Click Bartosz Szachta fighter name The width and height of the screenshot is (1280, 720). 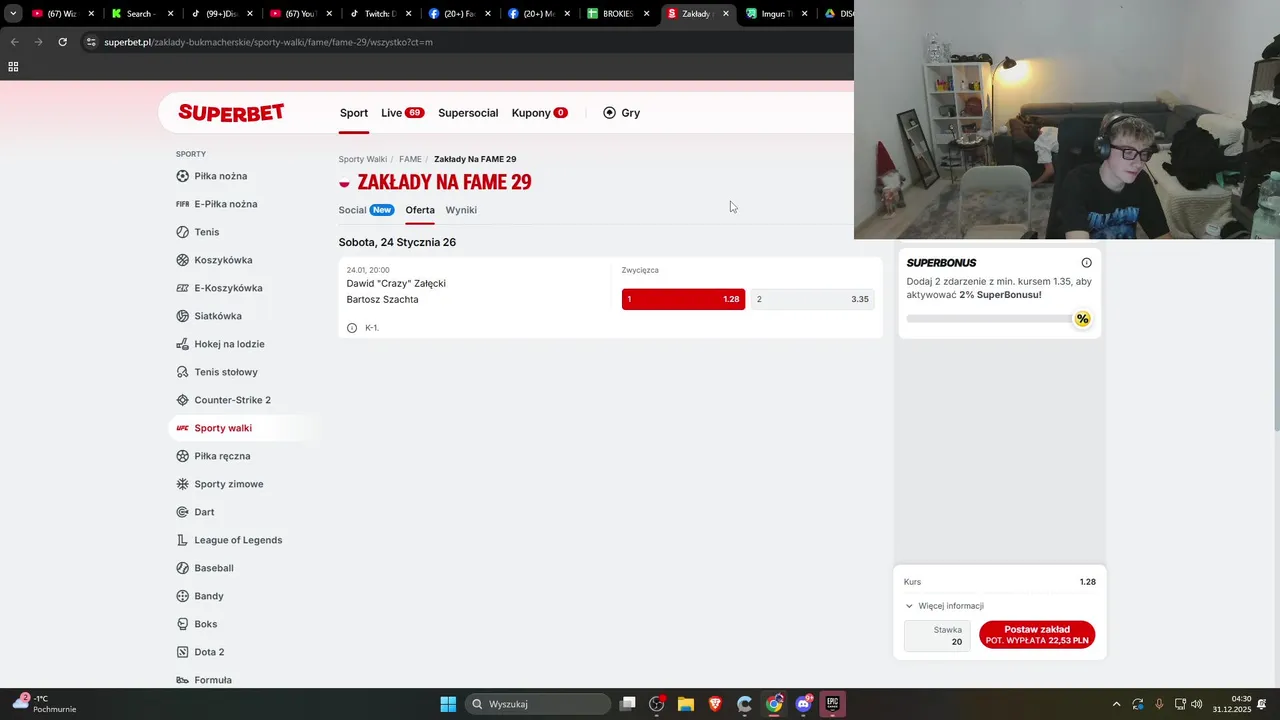[382, 299]
